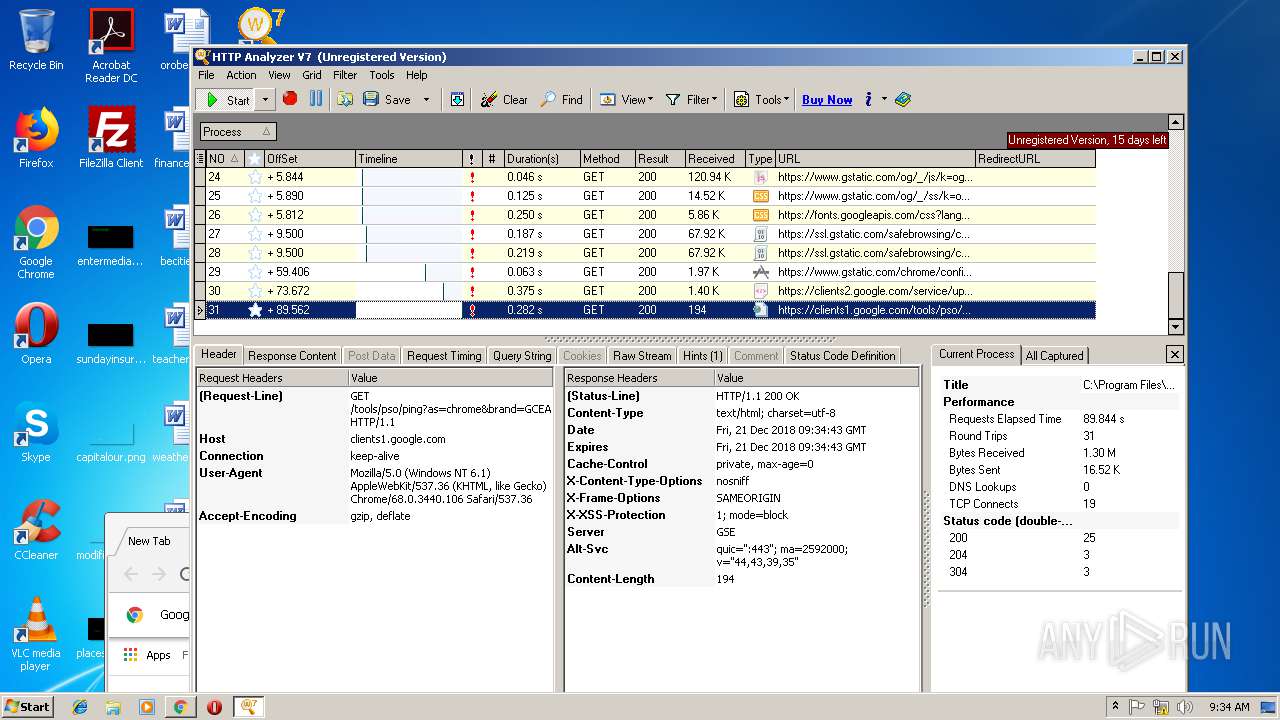The height and width of the screenshot is (720, 1280).
Task: Click the grid scrollbar down arrow
Action: 1176,327
